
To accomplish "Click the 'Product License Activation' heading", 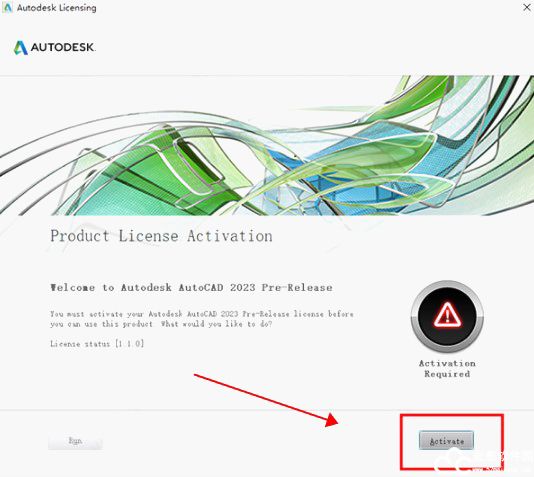I will point(161,236).
